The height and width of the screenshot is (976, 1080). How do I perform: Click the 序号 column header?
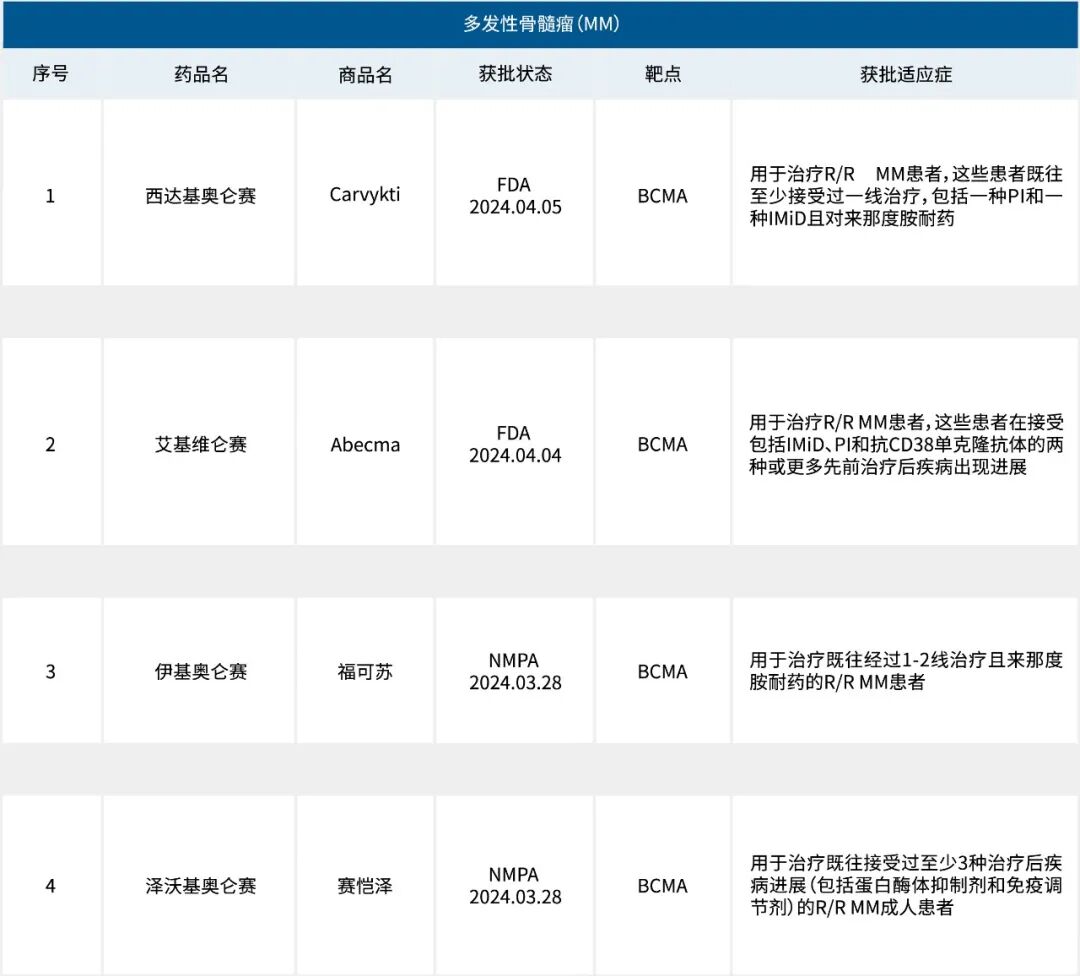coord(50,74)
